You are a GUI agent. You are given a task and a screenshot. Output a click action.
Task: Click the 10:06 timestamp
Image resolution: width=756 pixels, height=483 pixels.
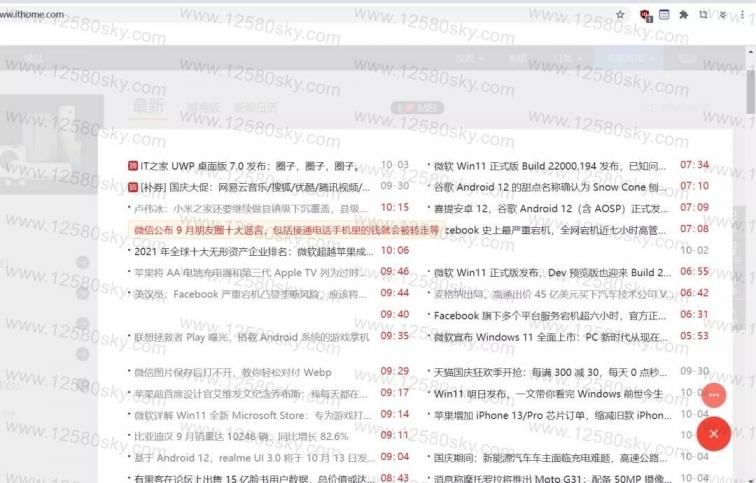pyautogui.click(x=394, y=250)
